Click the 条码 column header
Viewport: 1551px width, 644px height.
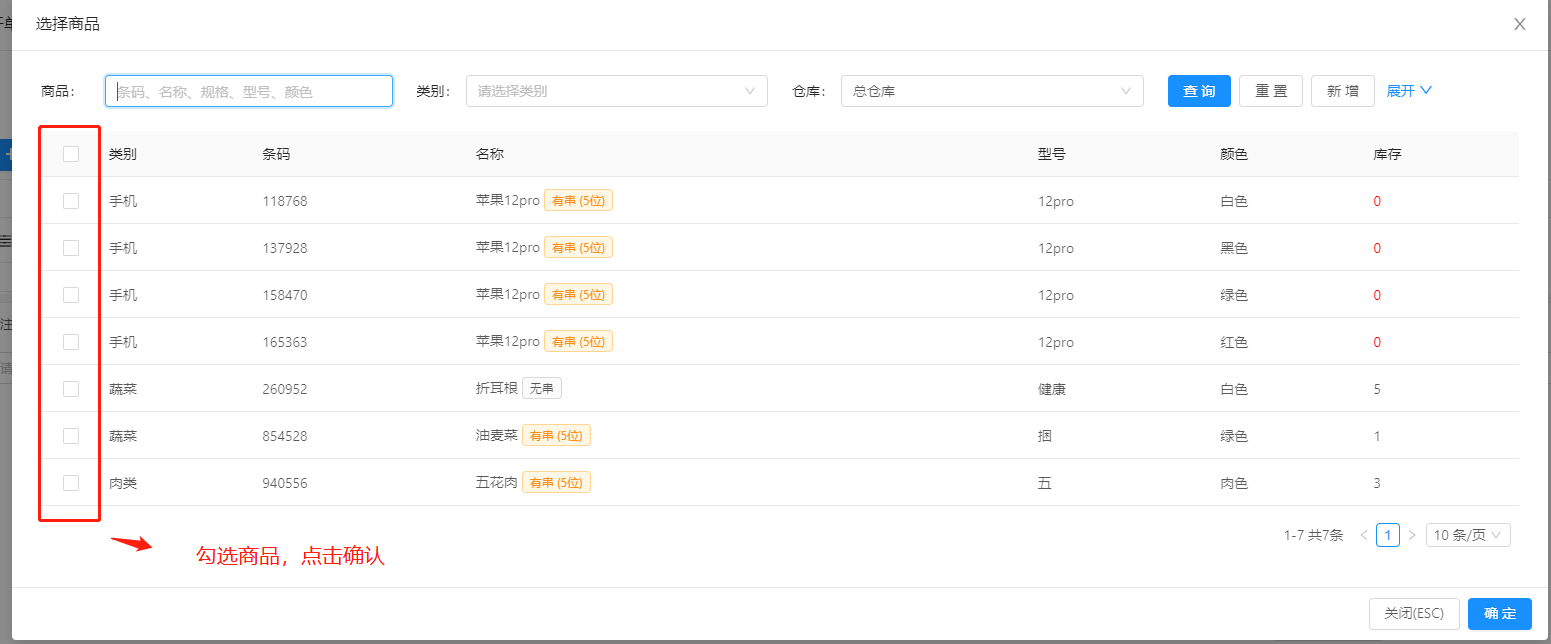click(x=276, y=154)
